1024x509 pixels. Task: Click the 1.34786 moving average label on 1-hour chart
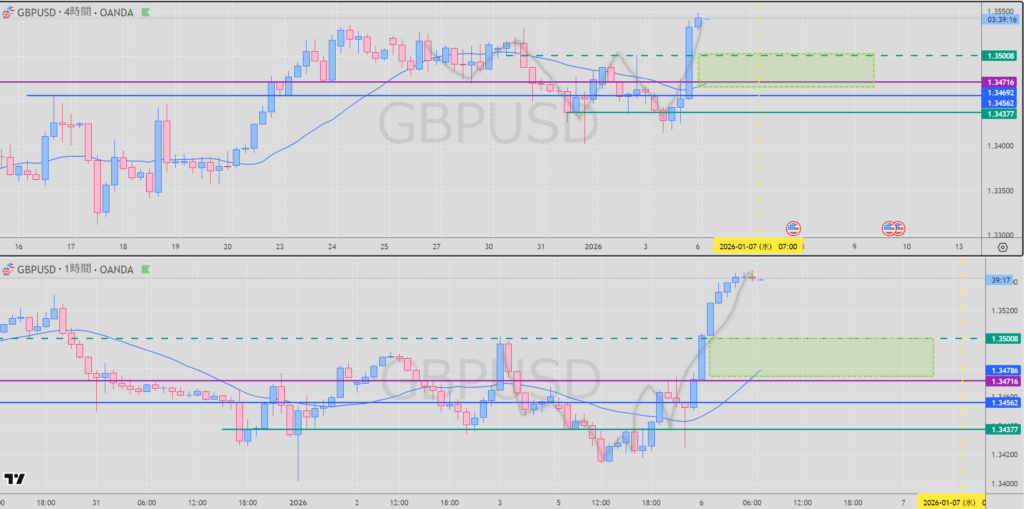point(1001,370)
